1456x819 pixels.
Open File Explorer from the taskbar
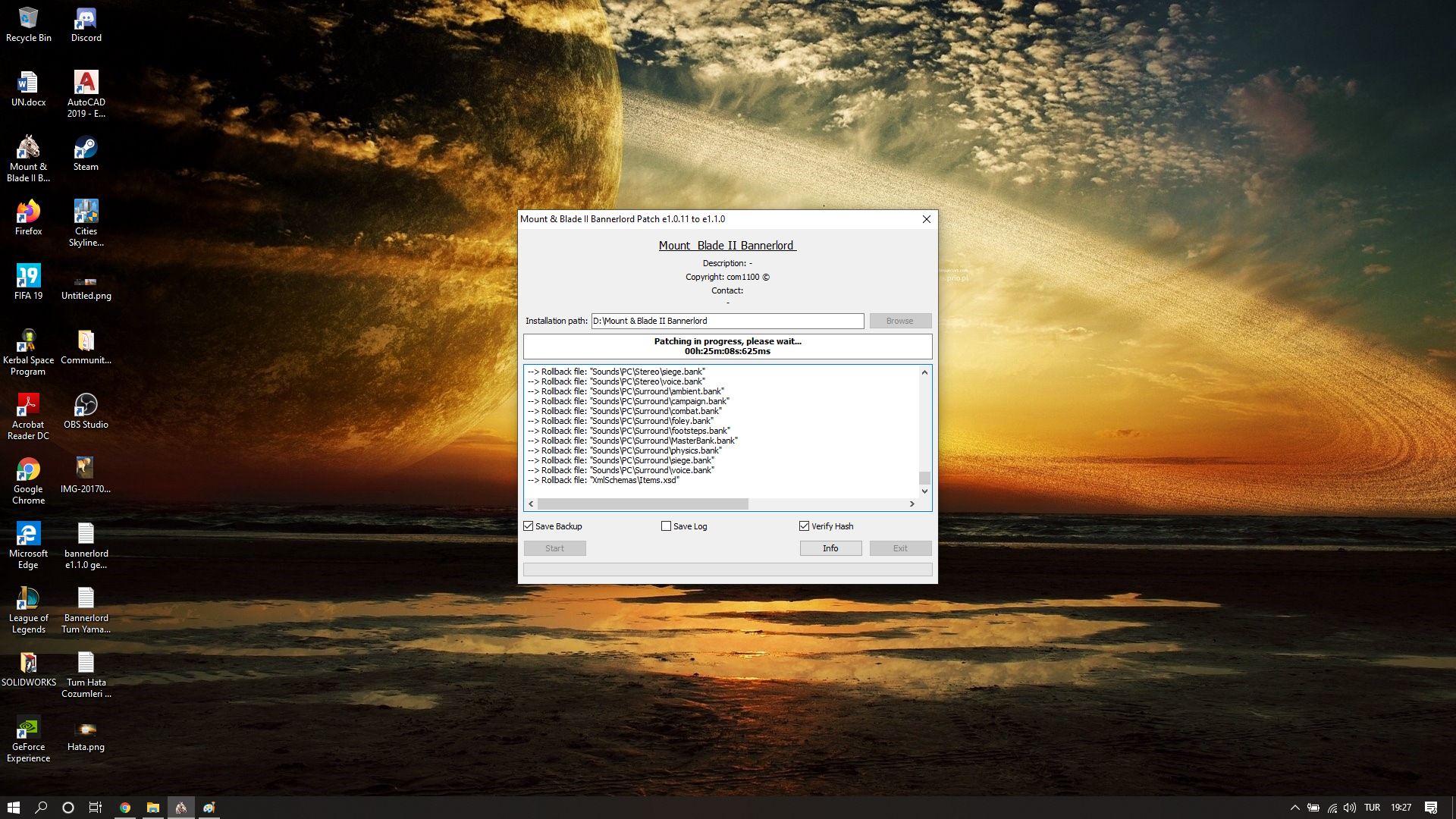[153, 808]
